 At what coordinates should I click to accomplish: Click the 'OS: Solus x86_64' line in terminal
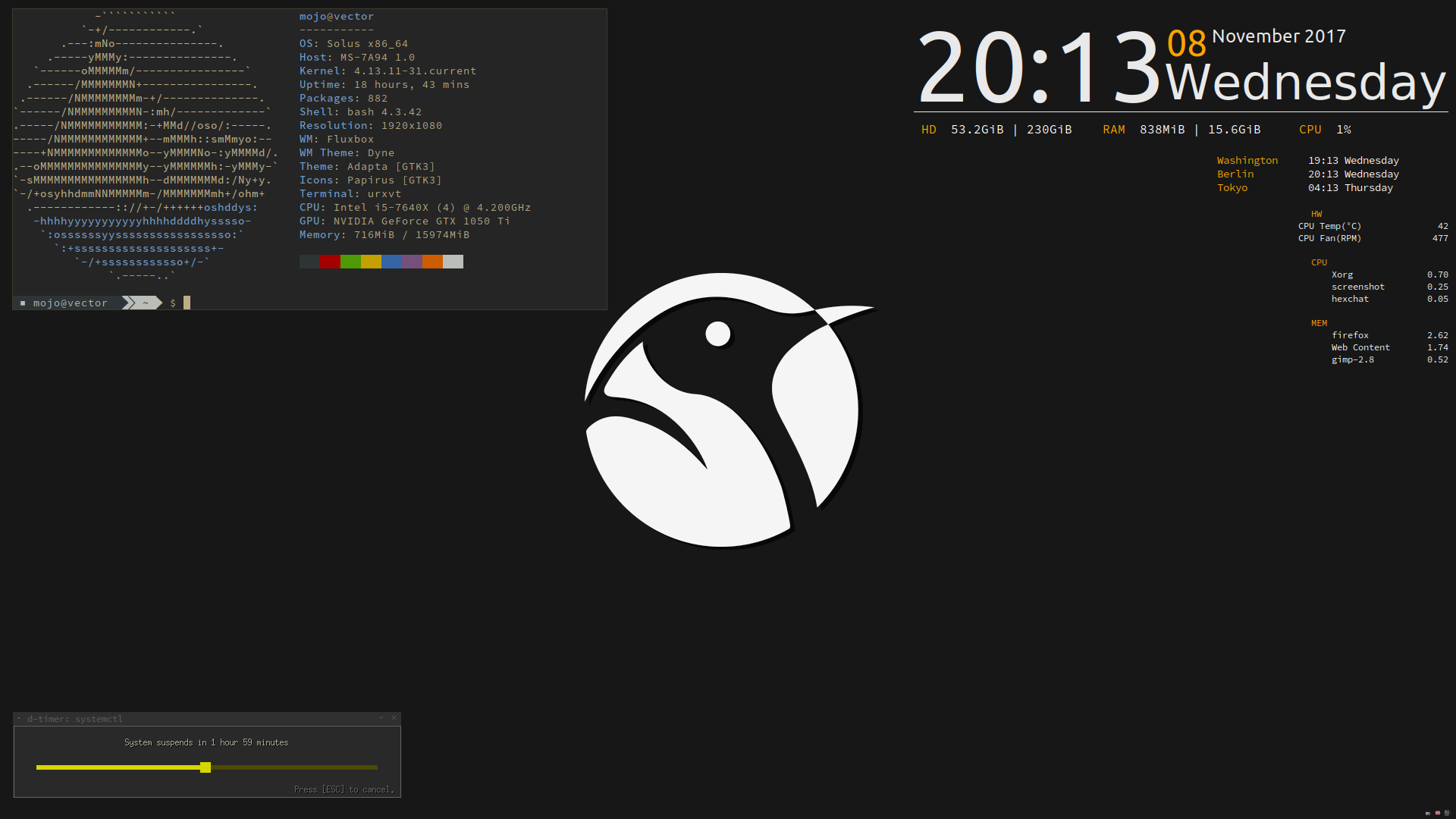coord(353,44)
